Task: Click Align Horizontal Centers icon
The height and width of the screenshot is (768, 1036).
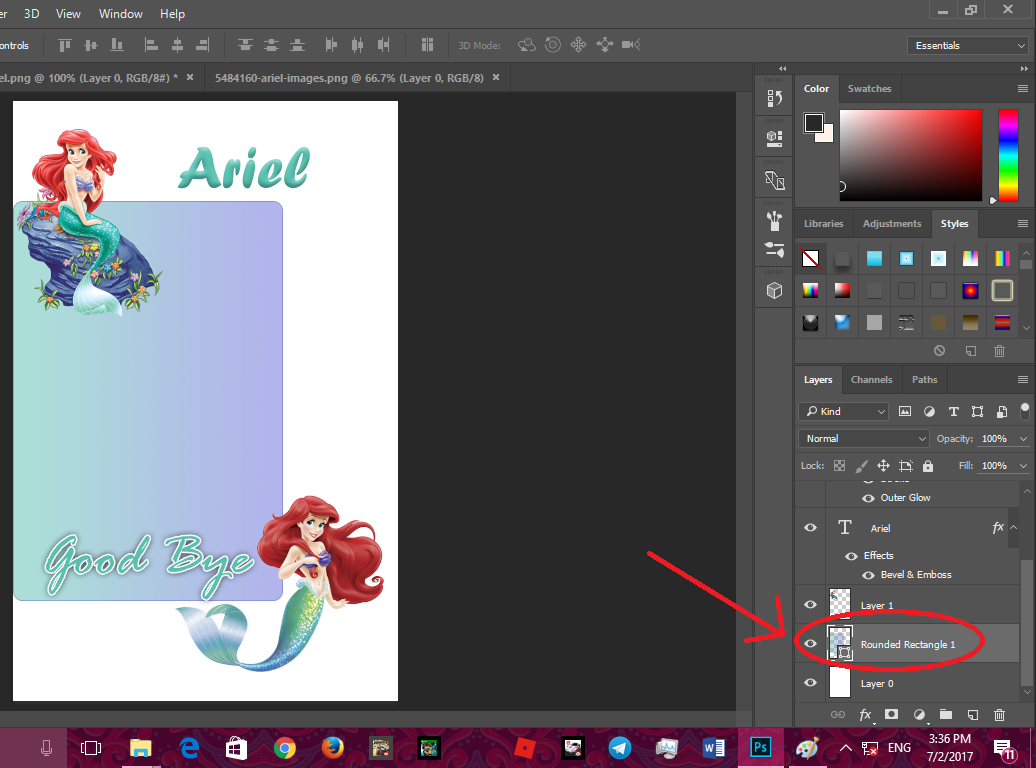Action: coord(177,45)
